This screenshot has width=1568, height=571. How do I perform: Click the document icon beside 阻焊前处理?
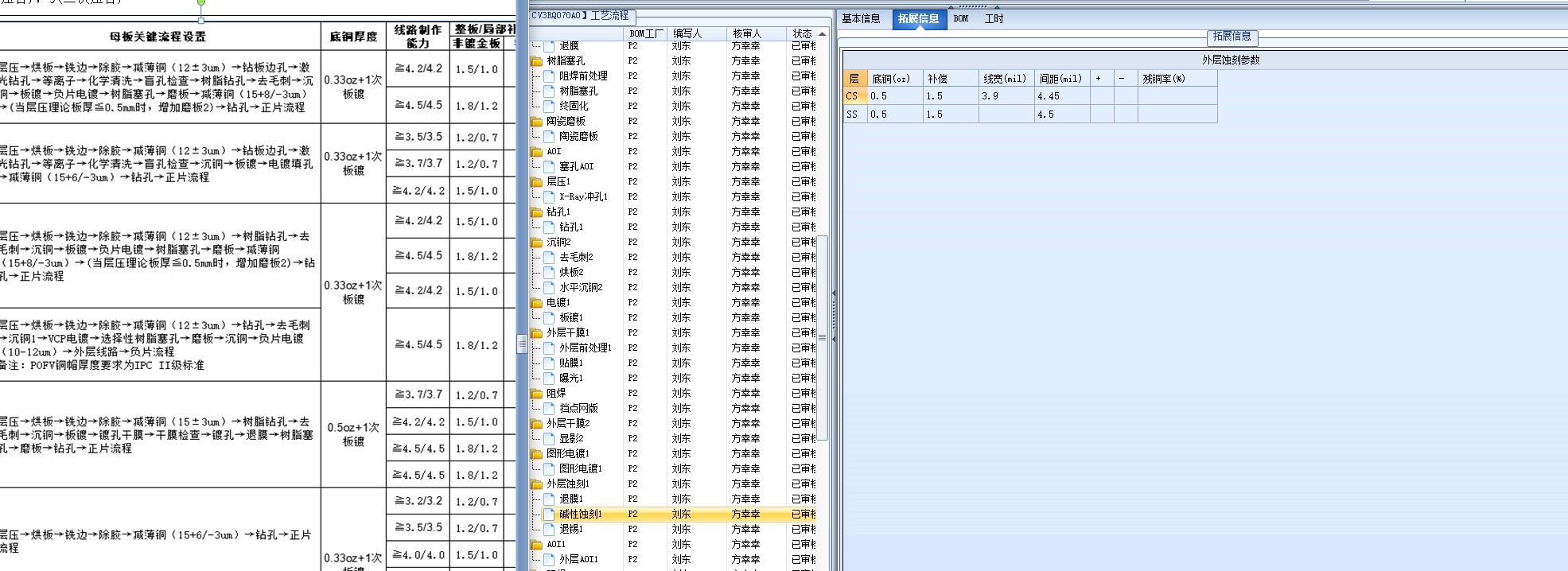(x=549, y=76)
